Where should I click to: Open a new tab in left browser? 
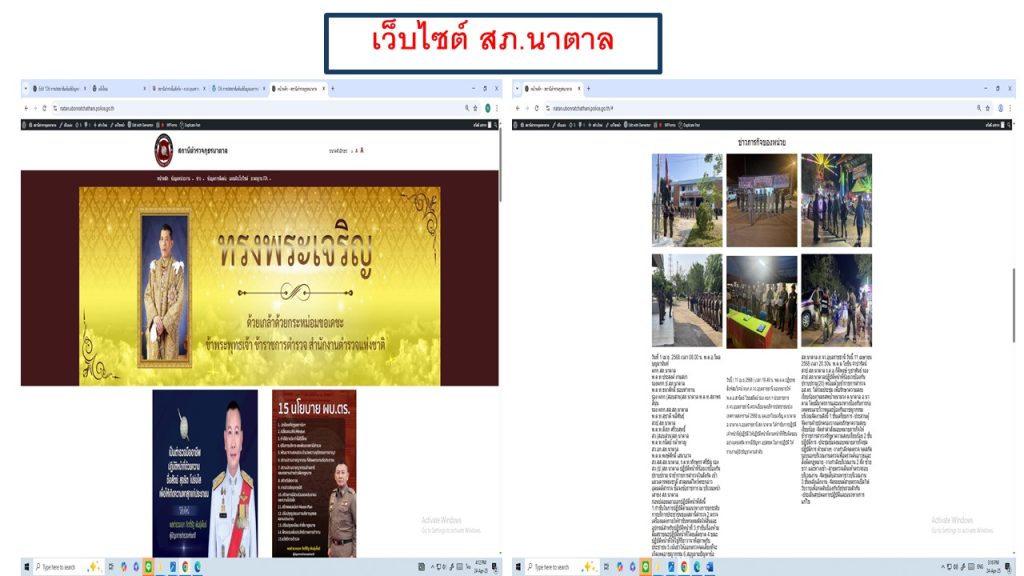coord(332,88)
